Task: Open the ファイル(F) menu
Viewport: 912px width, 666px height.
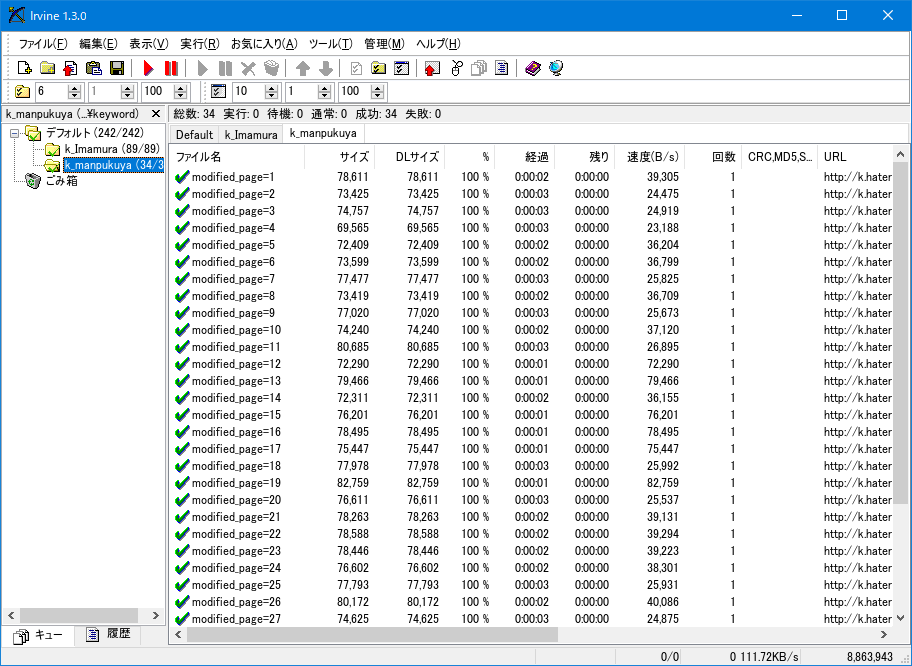Action: point(43,44)
